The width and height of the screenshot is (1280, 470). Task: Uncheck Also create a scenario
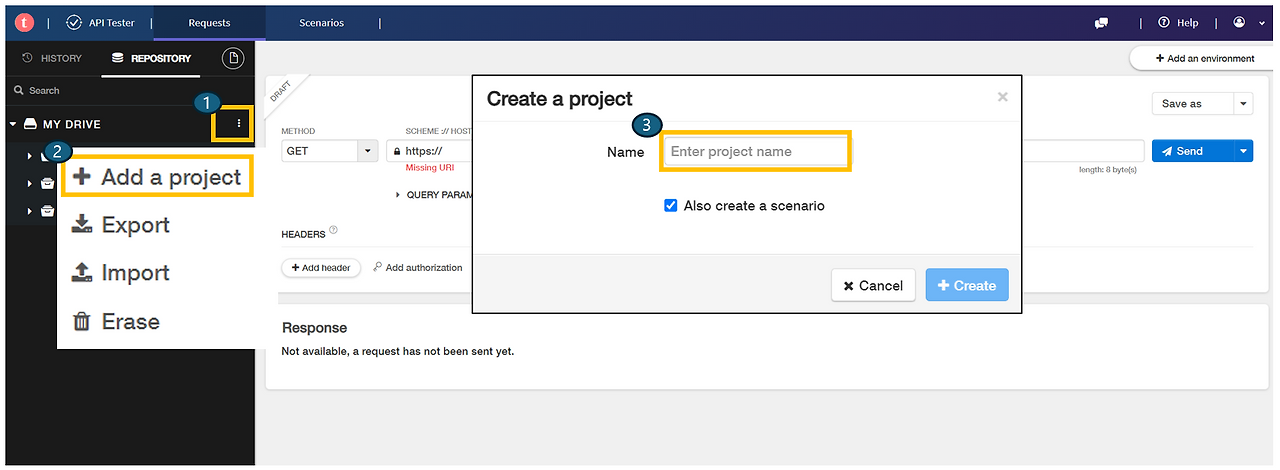[x=671, y=206]
